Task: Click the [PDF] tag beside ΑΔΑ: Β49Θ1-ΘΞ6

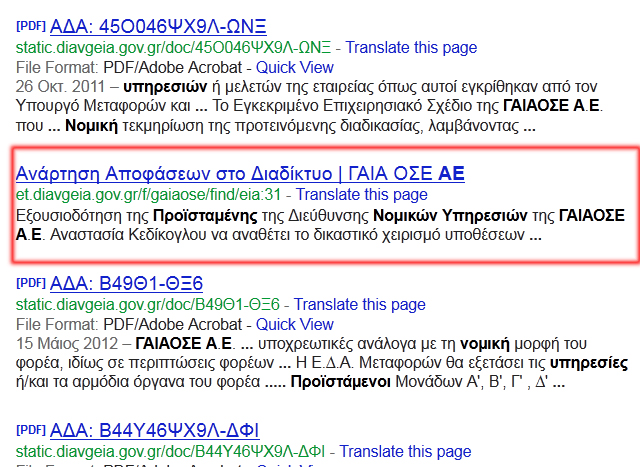Action: pyautogui.click(x=32, y=282)
